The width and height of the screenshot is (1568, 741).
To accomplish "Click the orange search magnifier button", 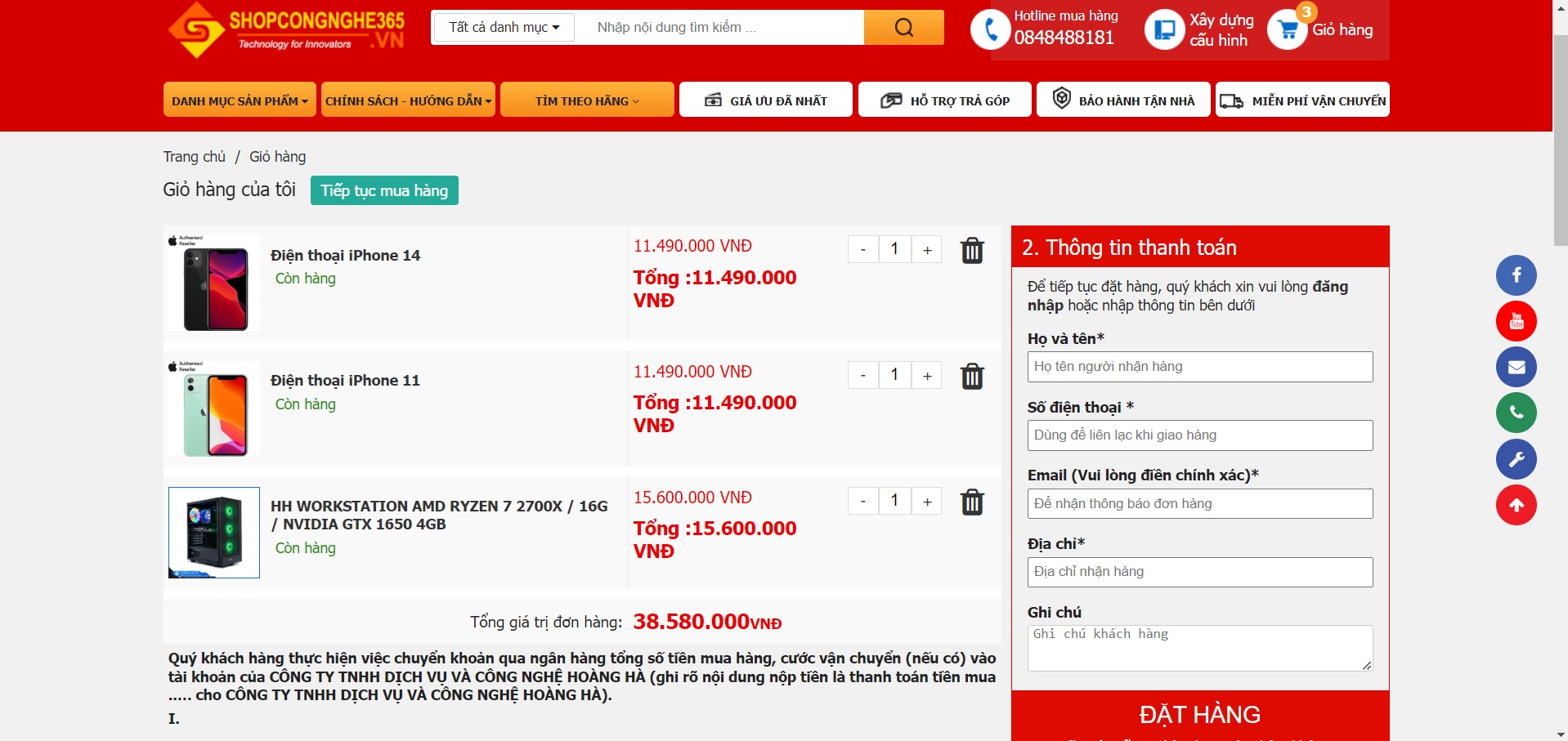I will [x=903, y=28].
